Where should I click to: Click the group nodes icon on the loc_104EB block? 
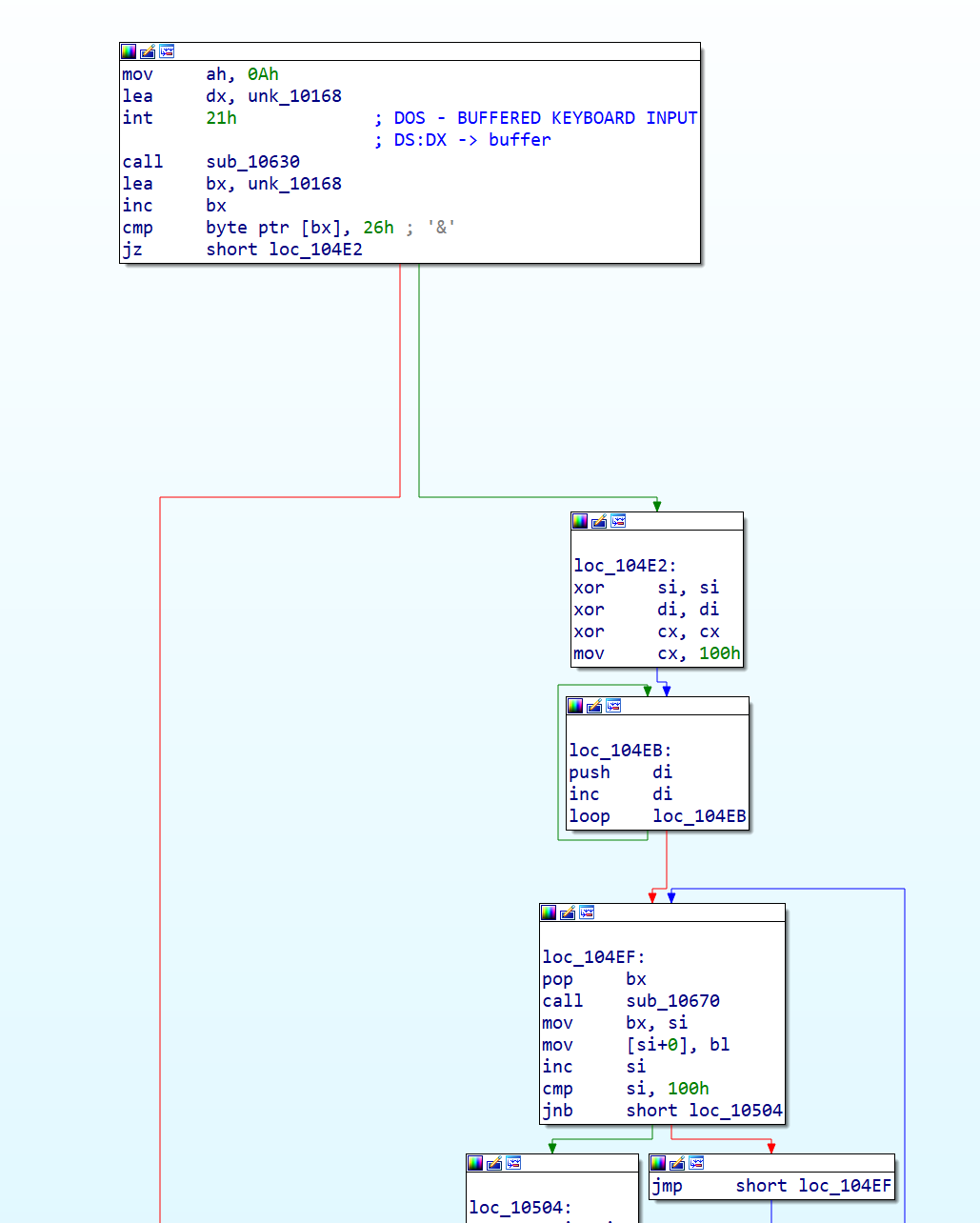point(613,706)
